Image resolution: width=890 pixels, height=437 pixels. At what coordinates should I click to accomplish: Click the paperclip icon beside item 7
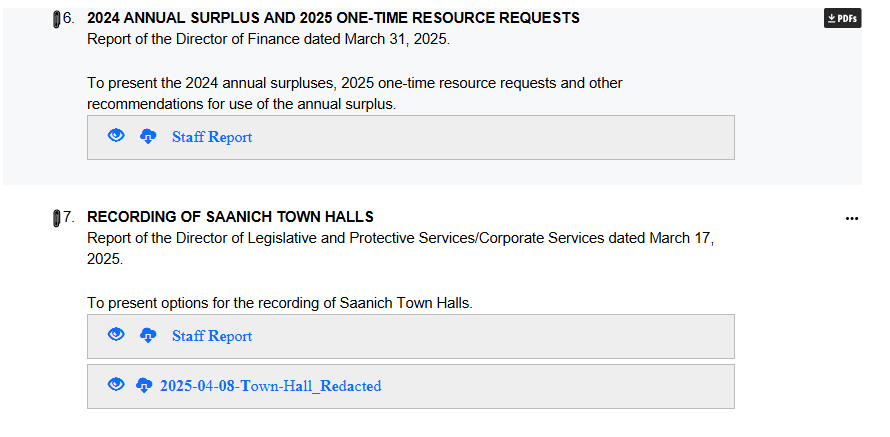(56, 218)
